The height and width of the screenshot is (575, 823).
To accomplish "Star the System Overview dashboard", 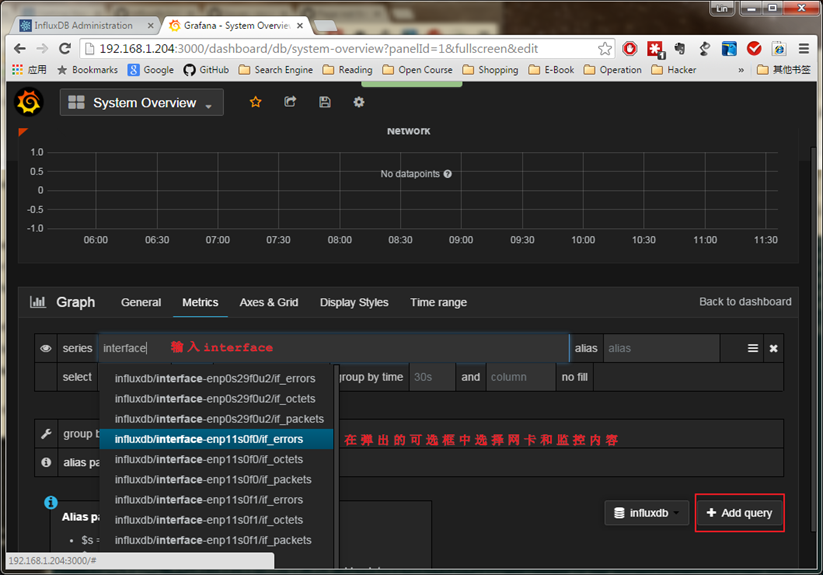I will coord(255,102).
